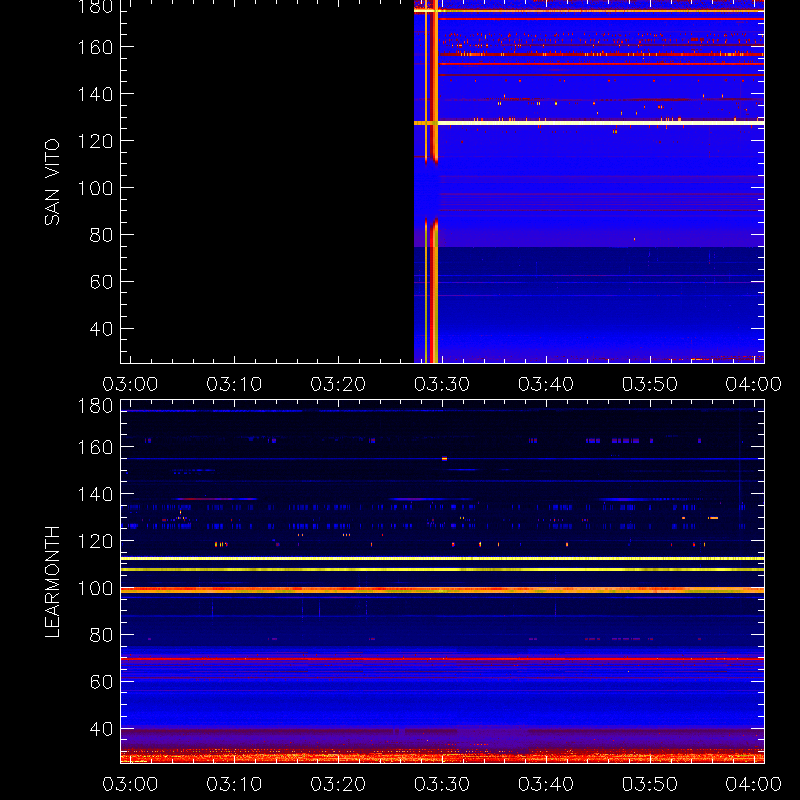
Task: Select the 03:20 time label under the San Vito panel
Action: 338,384
